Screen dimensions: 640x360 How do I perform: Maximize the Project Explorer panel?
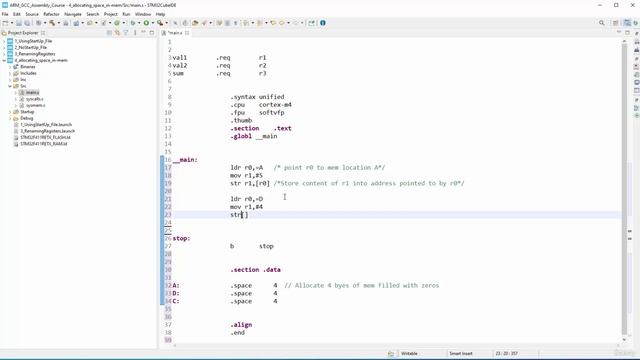[151, 33]
